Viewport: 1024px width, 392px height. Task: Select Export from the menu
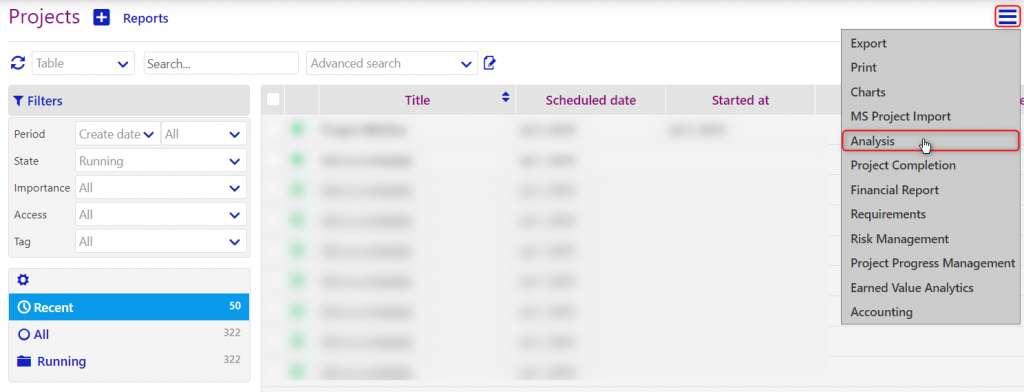[x=930, y=43]
